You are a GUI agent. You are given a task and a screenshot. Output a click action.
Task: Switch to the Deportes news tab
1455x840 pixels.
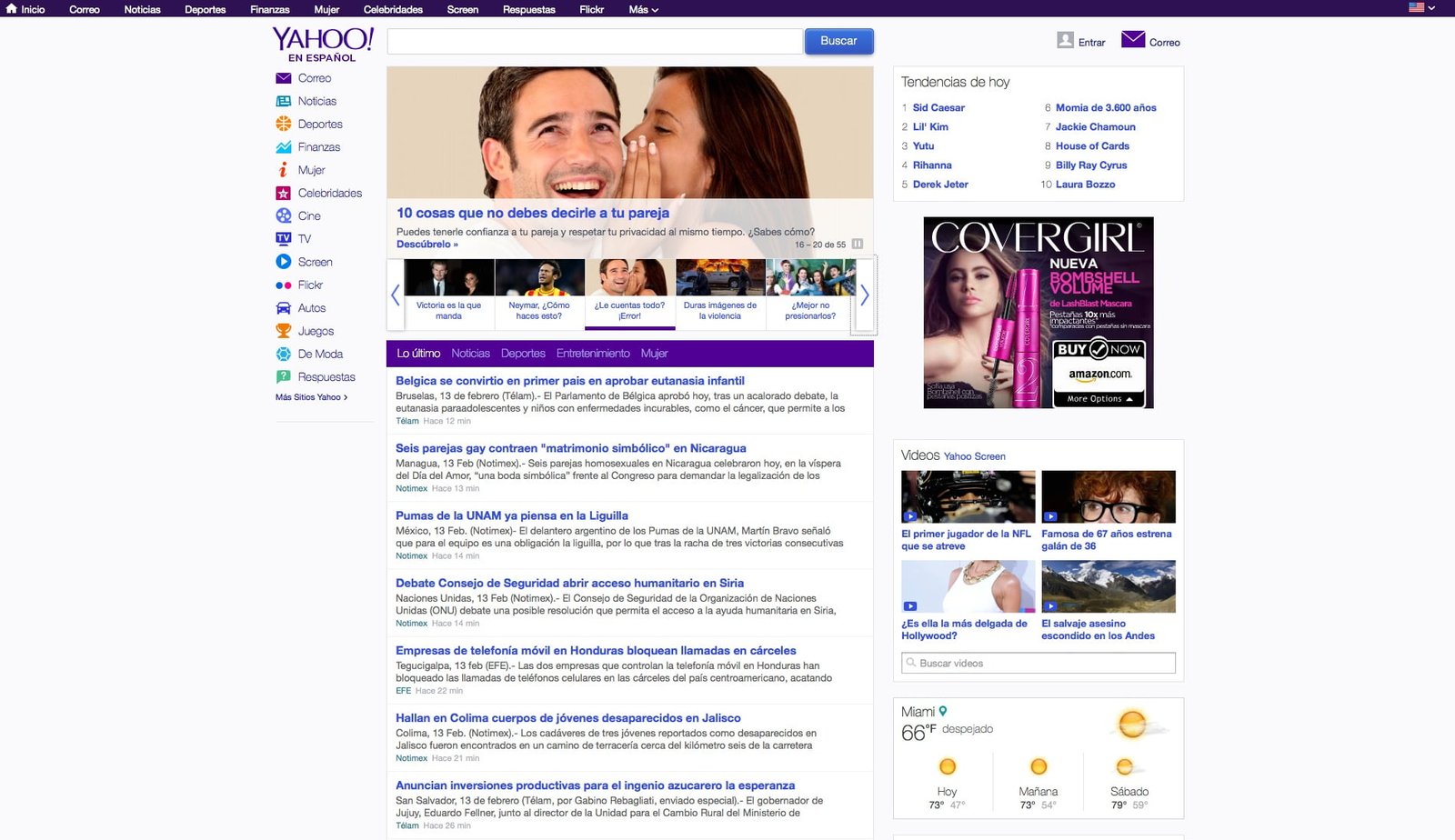pyautogui.click(x=523, y=354)
